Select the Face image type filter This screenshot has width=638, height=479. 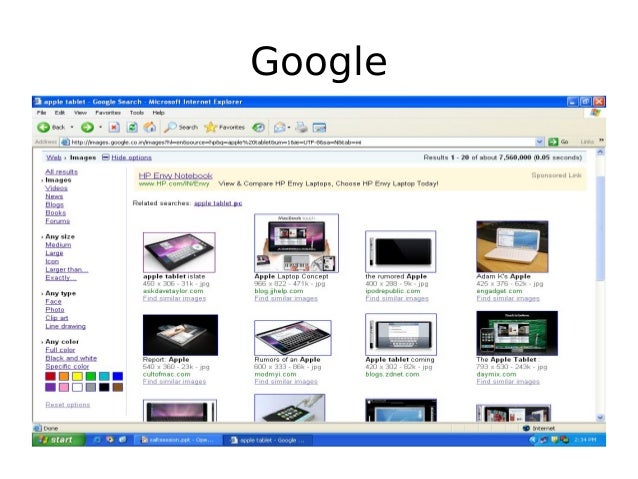point(53,302)
